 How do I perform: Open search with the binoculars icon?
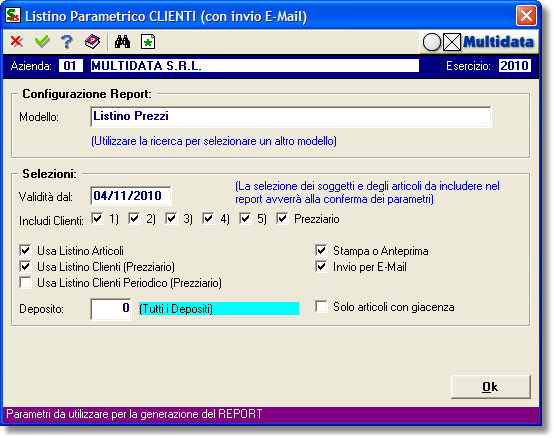(122, 42)
